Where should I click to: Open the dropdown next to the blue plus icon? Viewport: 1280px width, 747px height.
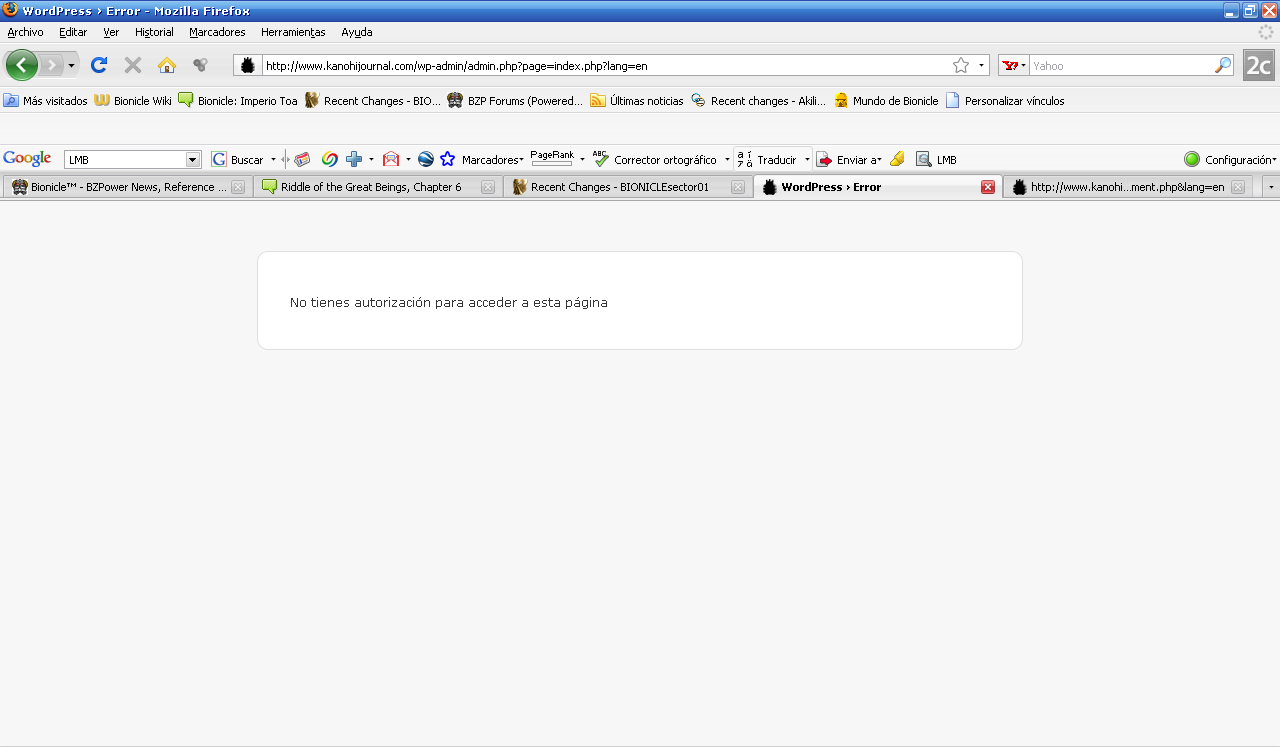[x=371, y=159]
